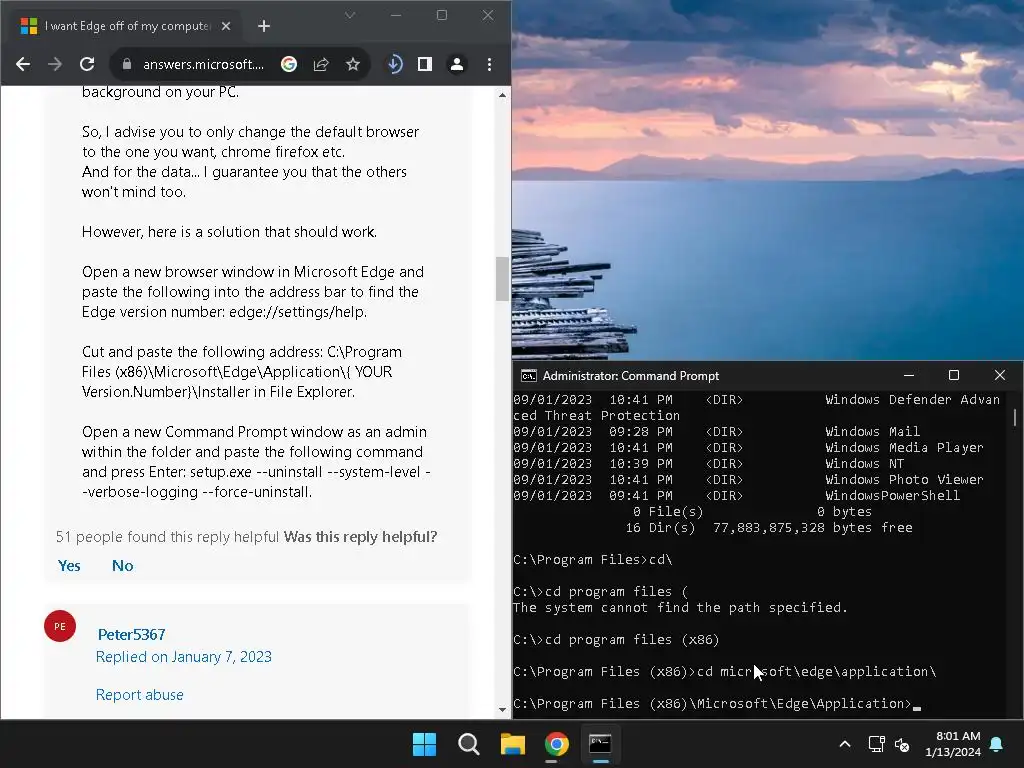1024x768 pixels.
Task: Open a new Chrome tab
Action: [x=264, y=26]
